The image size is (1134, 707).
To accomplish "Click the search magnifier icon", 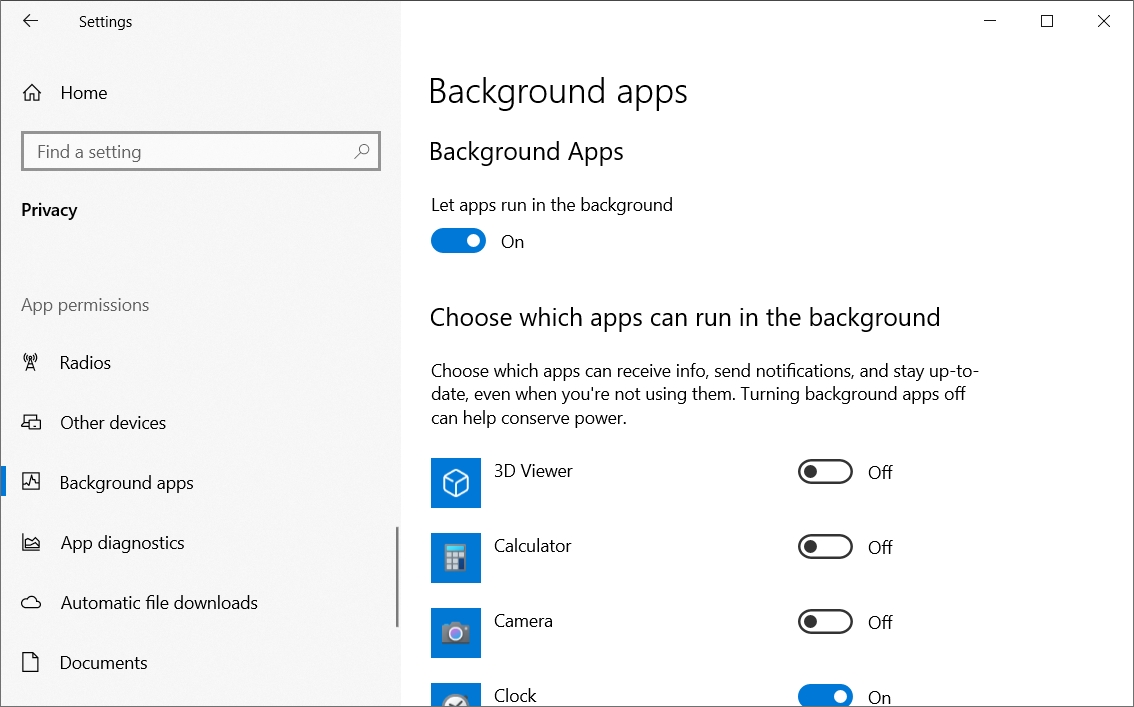I will tap(362, 151).
